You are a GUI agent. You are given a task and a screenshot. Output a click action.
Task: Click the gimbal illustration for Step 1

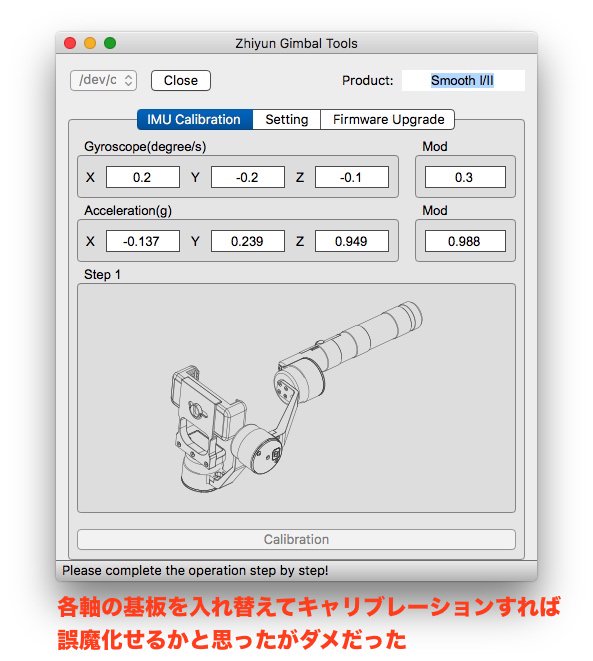pos(296,398)
